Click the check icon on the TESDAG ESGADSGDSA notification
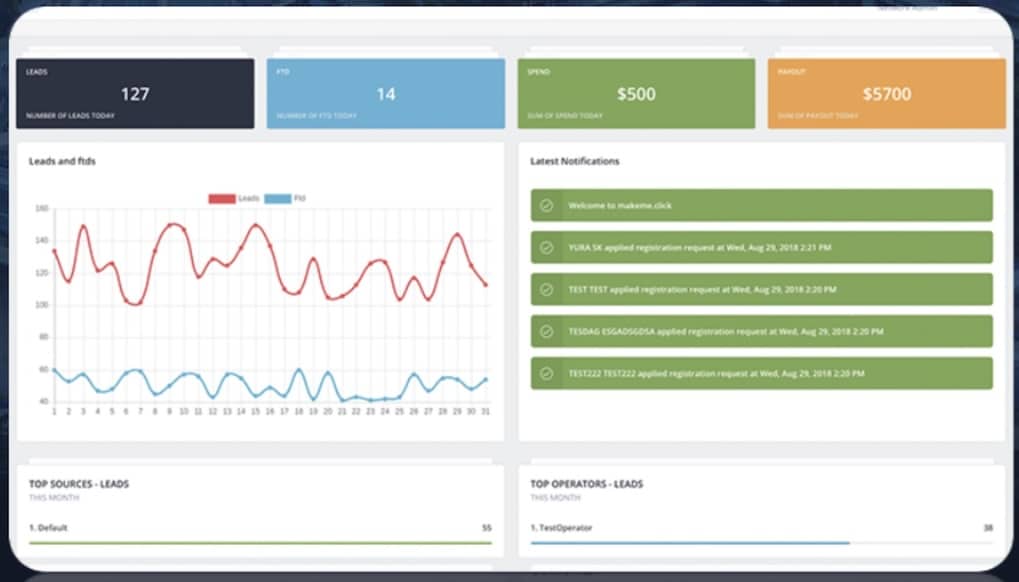1019x582 pixels. point(547,331)
